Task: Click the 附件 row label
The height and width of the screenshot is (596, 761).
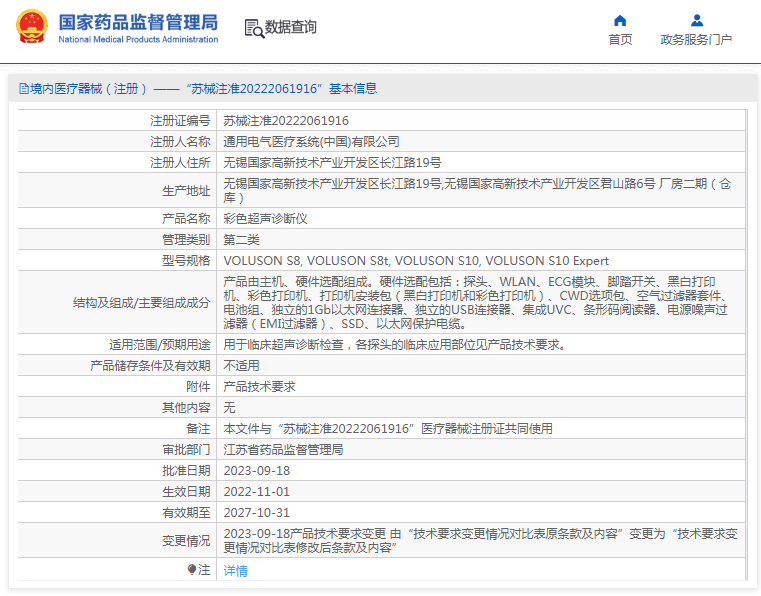Action: pos(198,386)
